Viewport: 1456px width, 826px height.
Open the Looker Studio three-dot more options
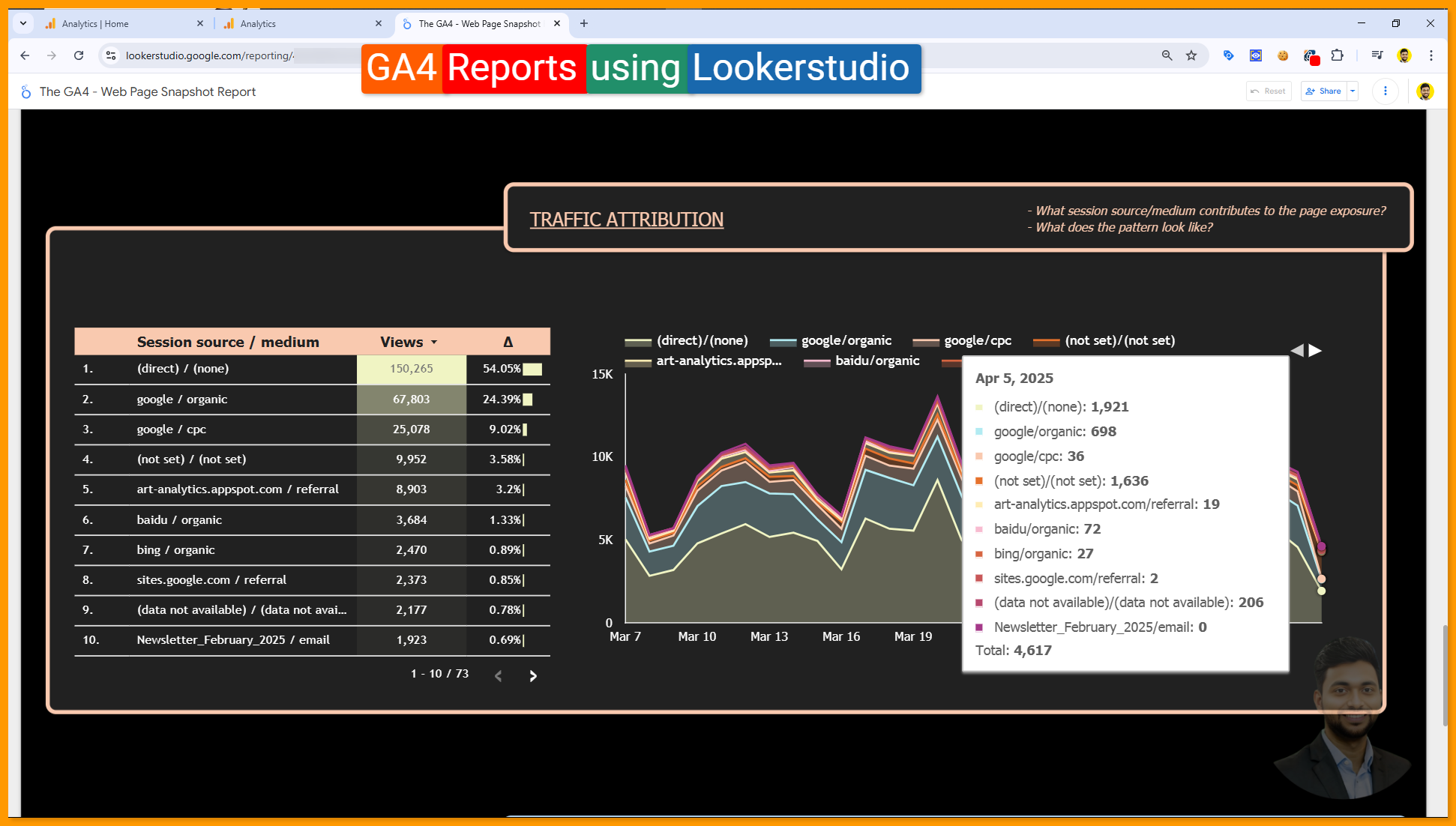pyautogui.click(x=1385, y=91)
